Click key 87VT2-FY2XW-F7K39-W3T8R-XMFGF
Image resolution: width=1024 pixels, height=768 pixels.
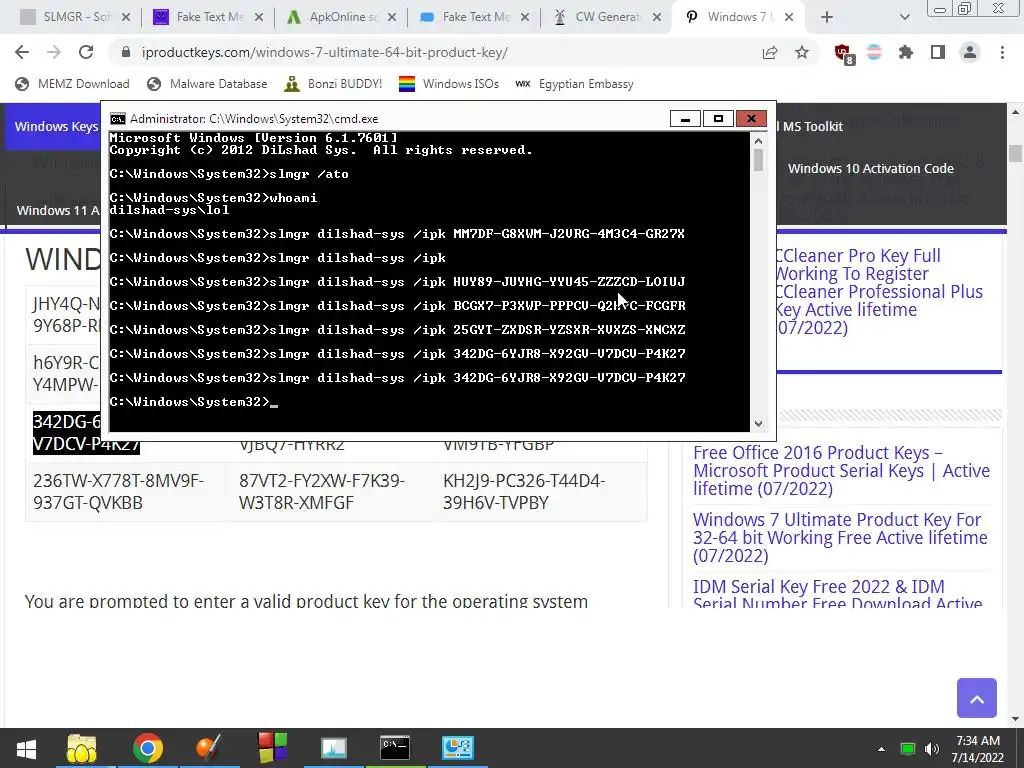coord(322,492)
